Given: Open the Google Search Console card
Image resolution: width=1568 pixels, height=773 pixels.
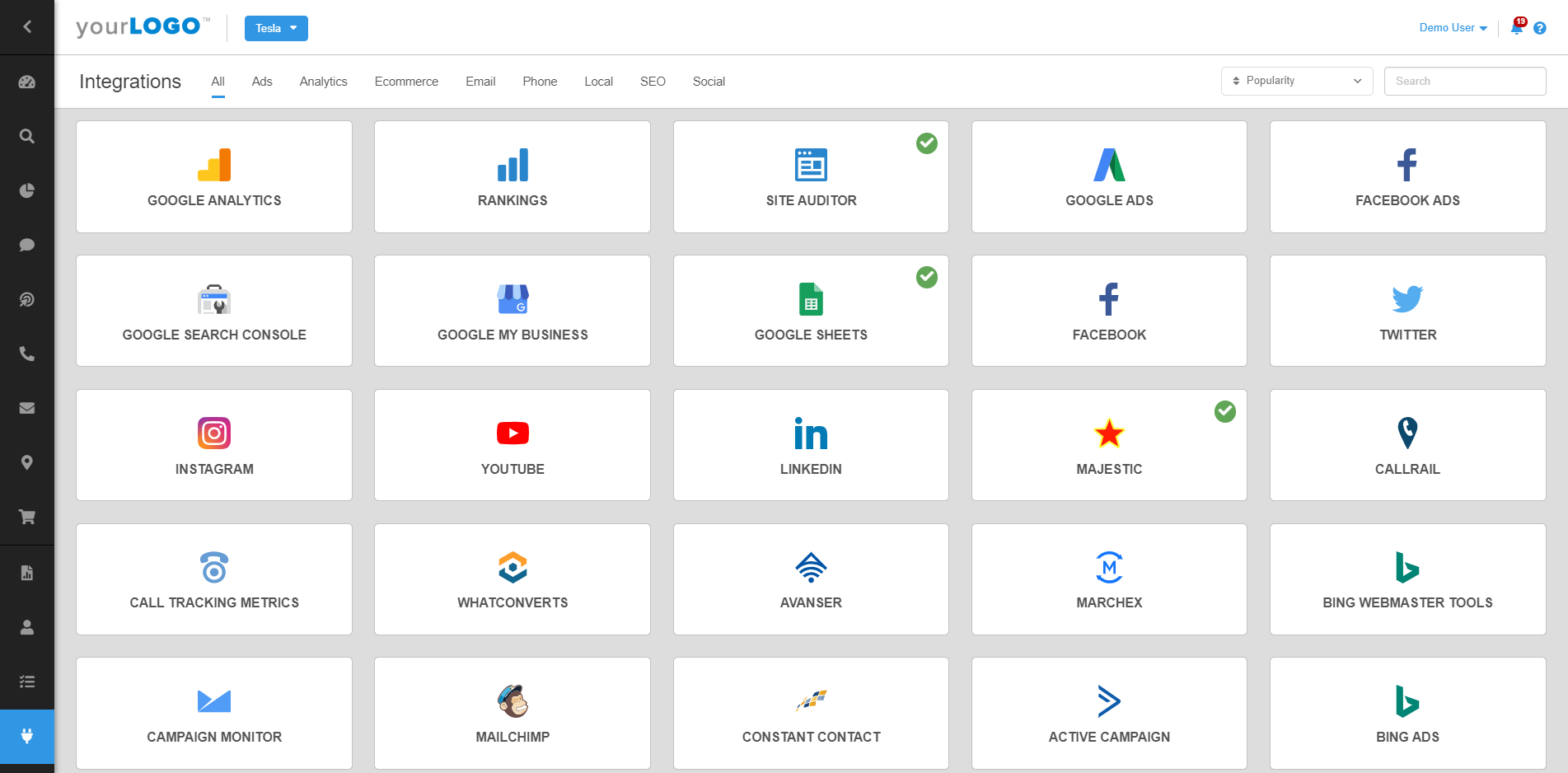Looking at the screenshot, I should 214,311.
